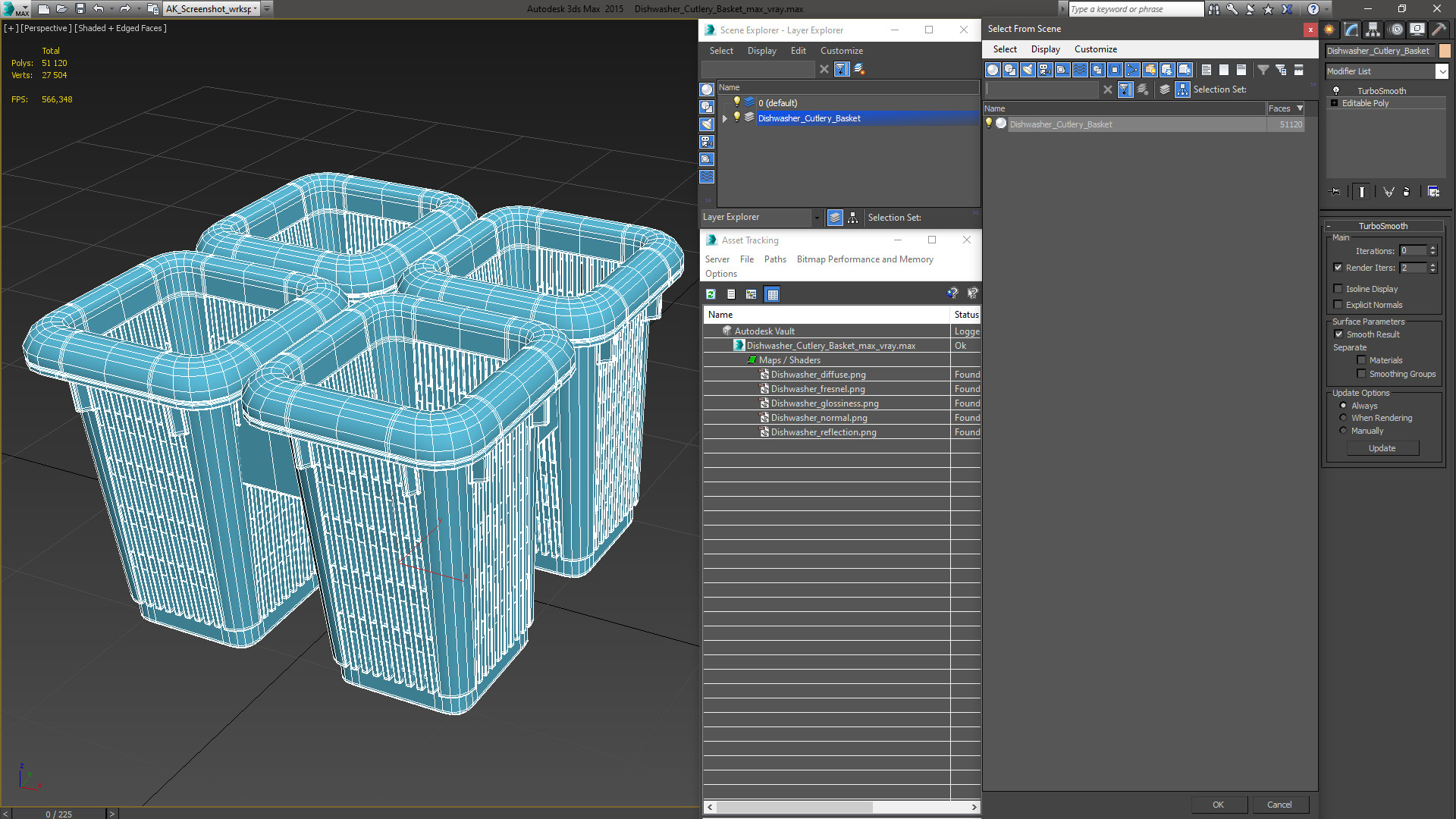Open the undo history dropdown arrow

[111, 9]
